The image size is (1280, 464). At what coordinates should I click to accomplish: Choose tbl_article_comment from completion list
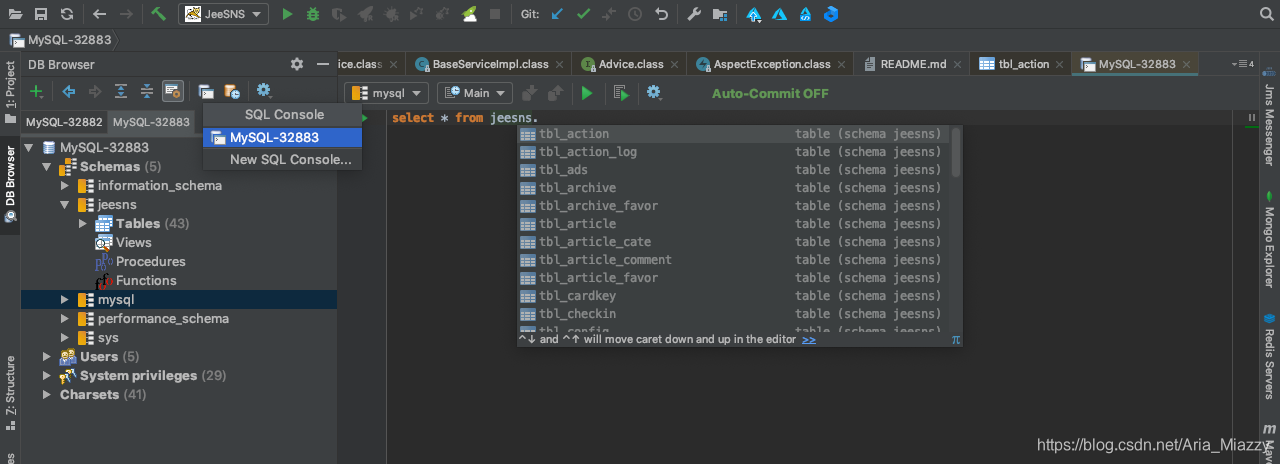coord(735,260)
